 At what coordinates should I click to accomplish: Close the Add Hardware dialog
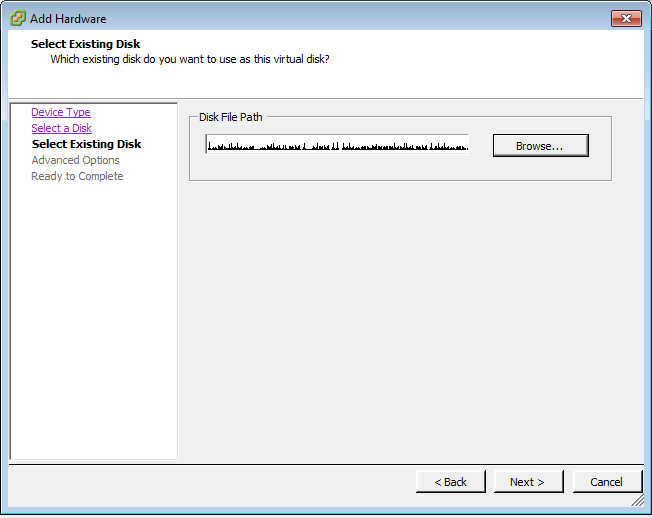point(626,18)
